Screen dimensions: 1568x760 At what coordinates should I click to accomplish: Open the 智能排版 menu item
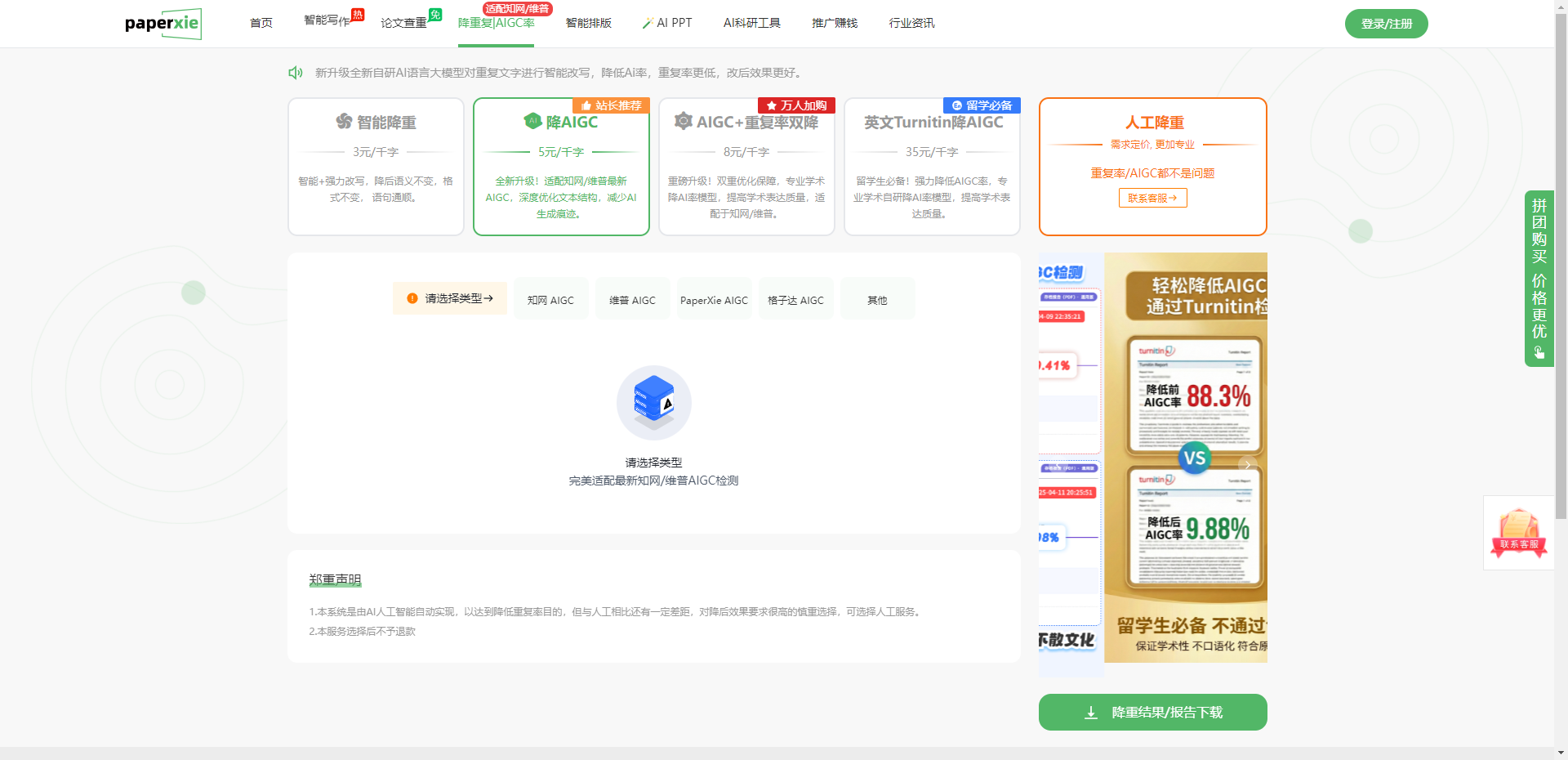(589, 23)
